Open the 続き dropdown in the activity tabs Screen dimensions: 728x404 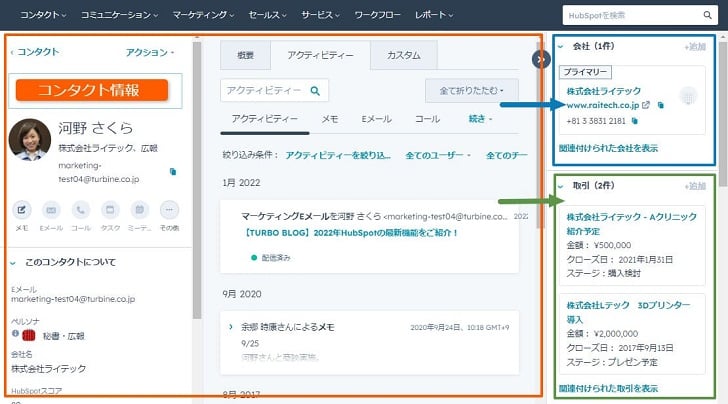480,119
